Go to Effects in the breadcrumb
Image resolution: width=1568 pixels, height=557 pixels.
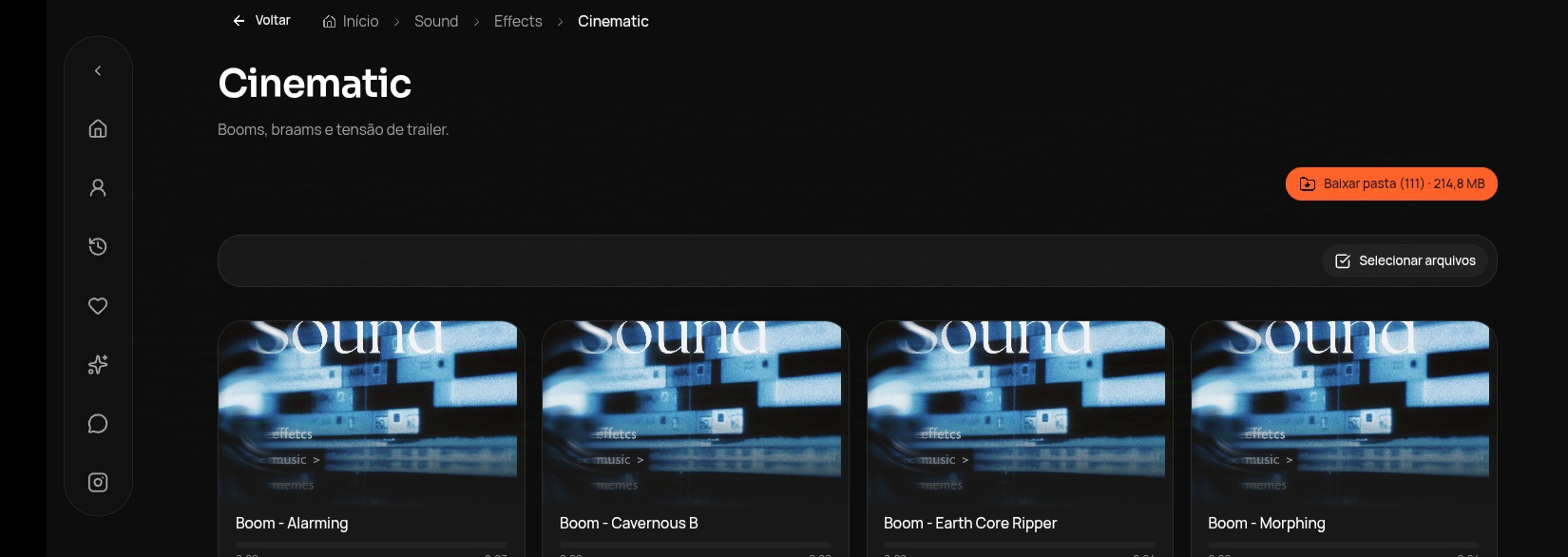pos(518,21)
